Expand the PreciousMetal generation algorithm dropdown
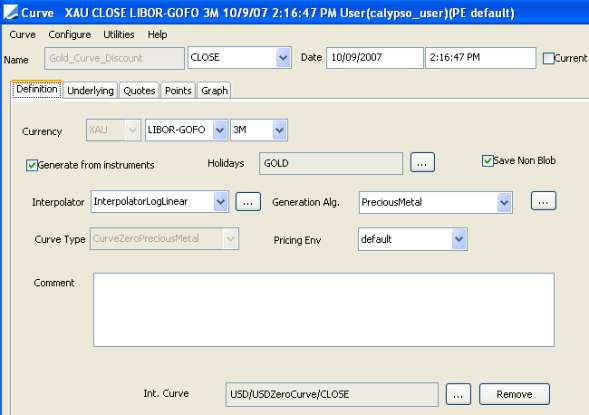The width and height of the screenshot is (589, 415). [x=504, y=202]
